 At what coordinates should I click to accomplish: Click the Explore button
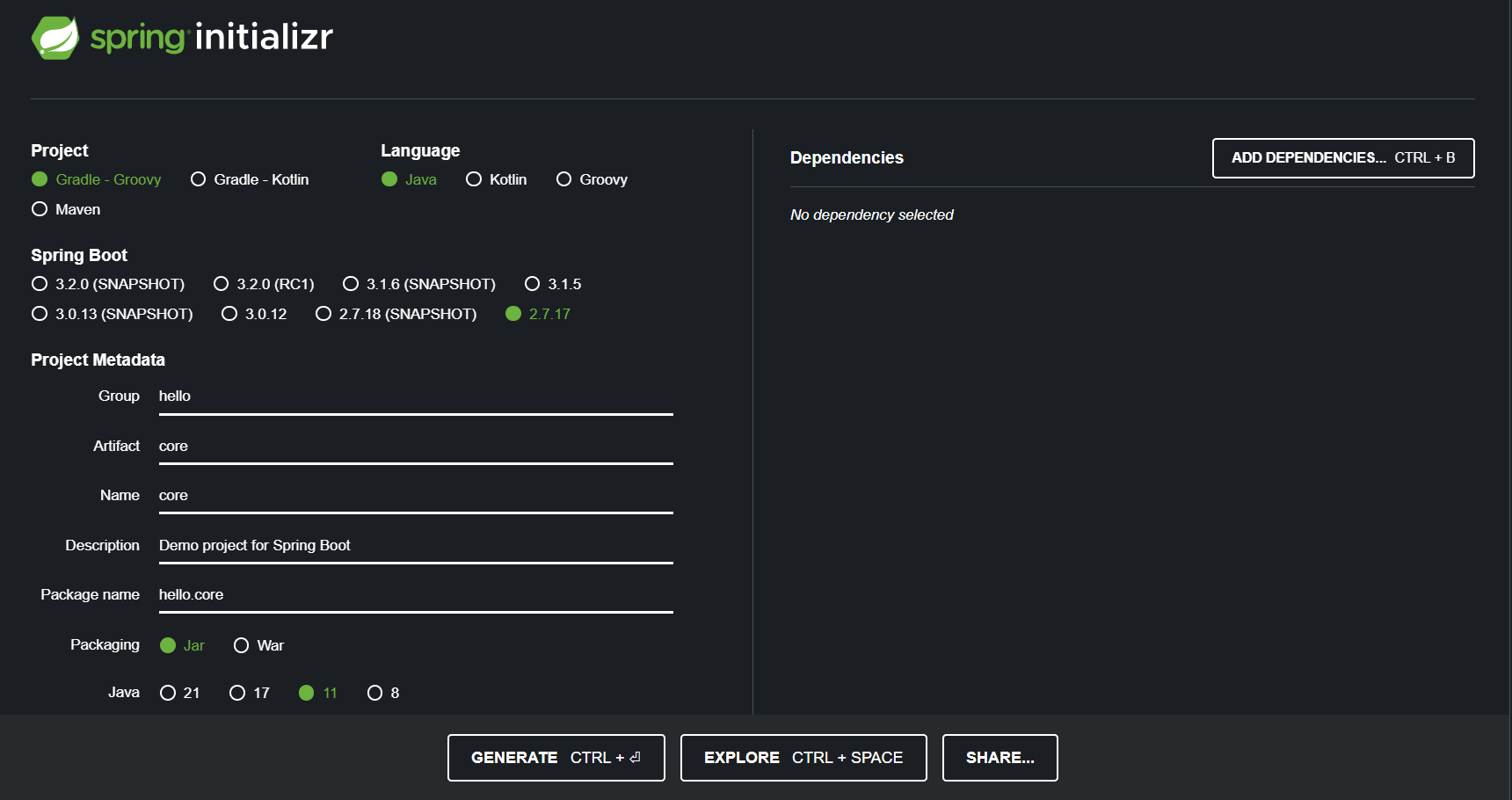point(803,758)
